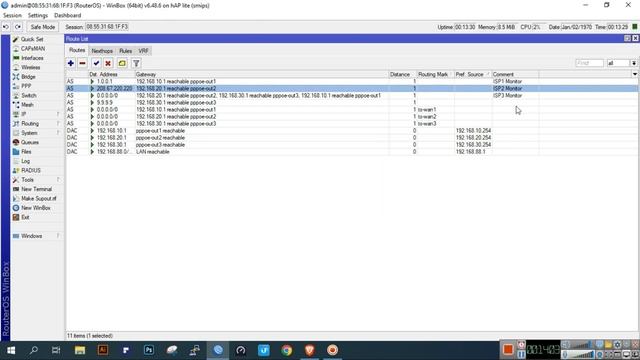Image resolution: width=640 pixels, height=360 pixels.
Task: Click Exit in sidebar
Action: pos(25,218)
